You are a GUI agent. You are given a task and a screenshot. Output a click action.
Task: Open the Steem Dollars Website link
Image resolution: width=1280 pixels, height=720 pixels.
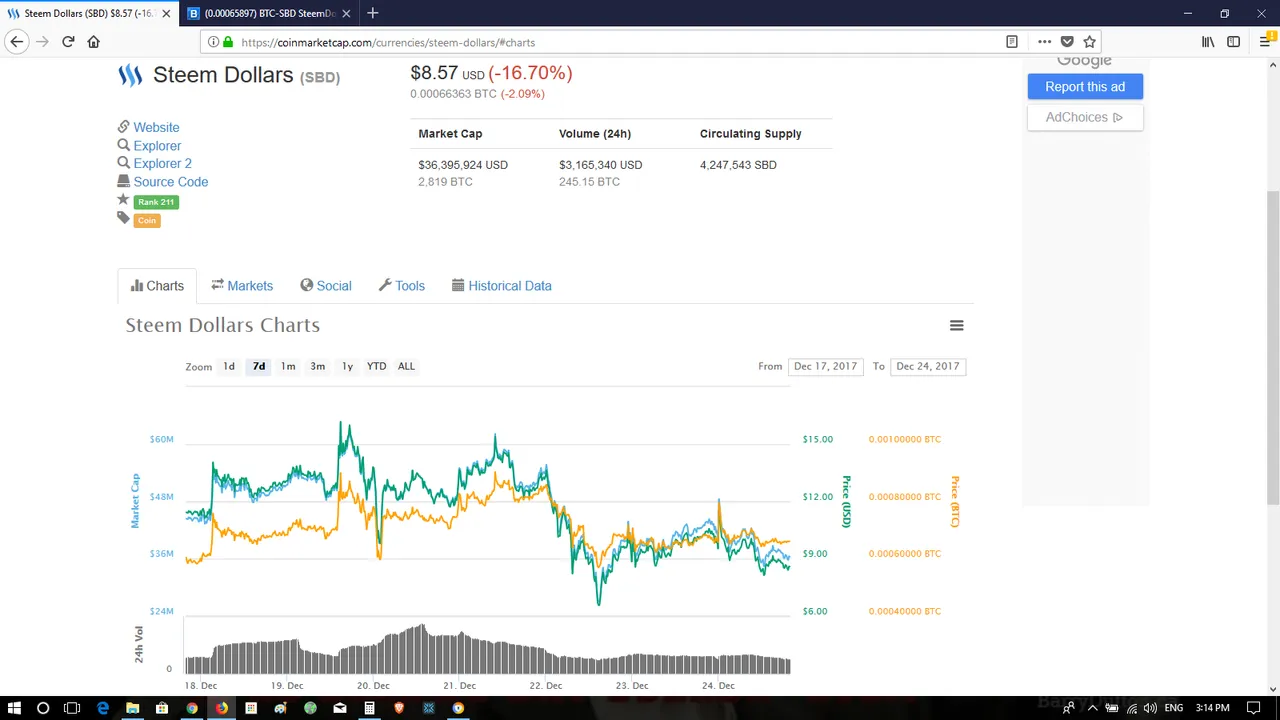click(x=156, y=127)
